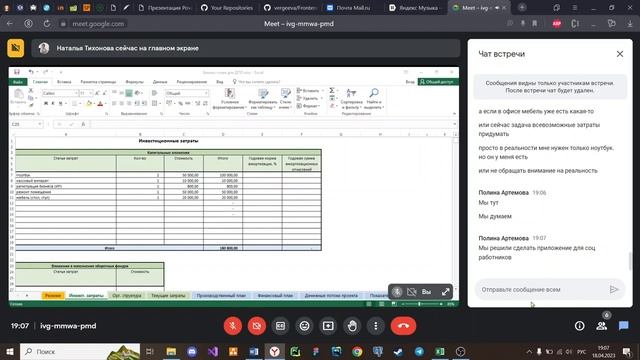The width and height of the screenshot is (640, 360).
Task: Open Форматировать как таблицу dropdown
Action: (263, 99)
